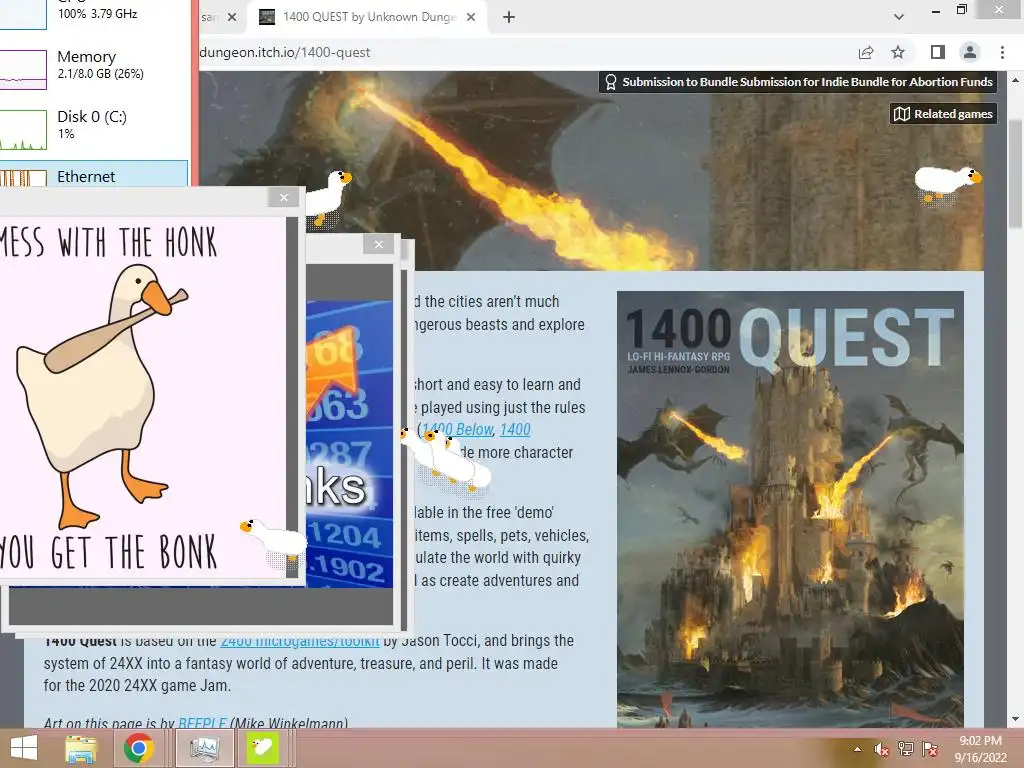The image size is (1024, 768).
Task: Follow the second 1400 link
Action: [x=515, y=429]
